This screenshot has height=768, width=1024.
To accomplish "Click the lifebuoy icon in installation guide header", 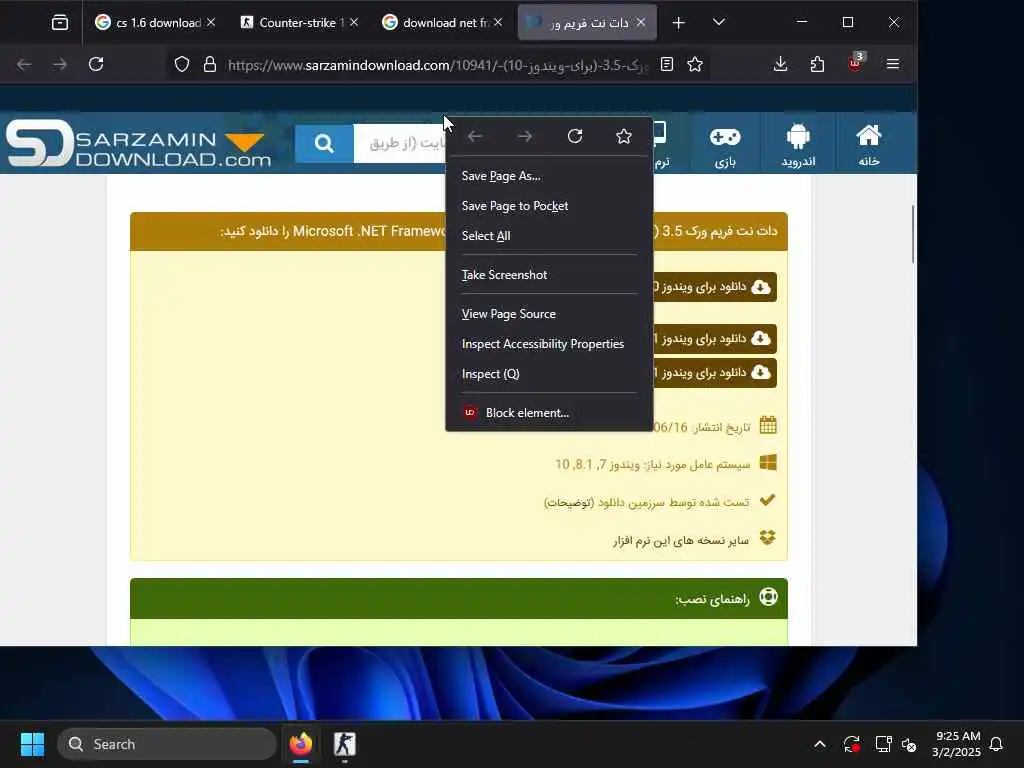I will coord(769,597).
